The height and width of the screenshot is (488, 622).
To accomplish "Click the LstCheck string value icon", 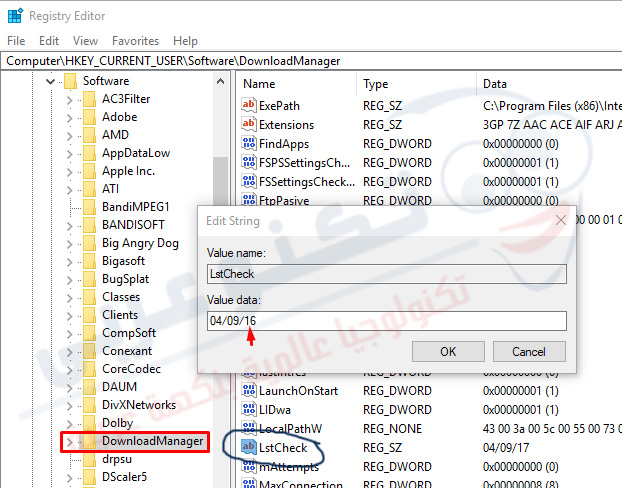I will 249,447.
